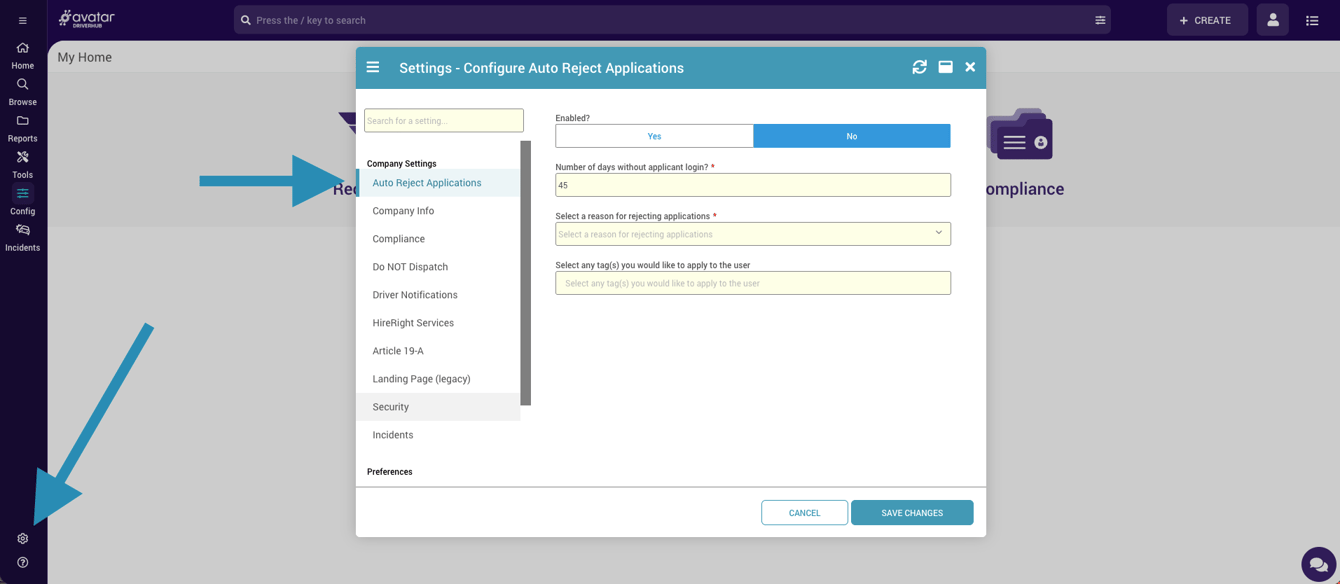1340x584 pixels.
Task: Click the My Home page title
Action: pos(85,57)
